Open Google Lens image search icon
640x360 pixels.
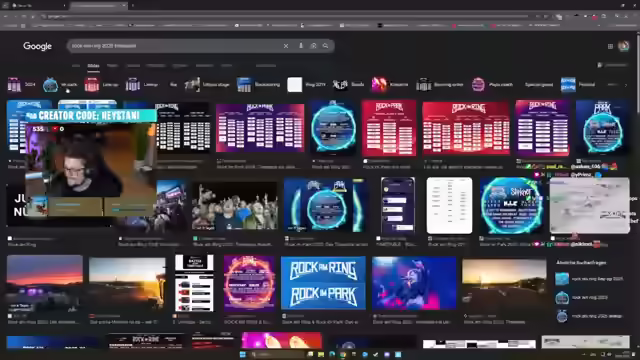pos(313,46)
